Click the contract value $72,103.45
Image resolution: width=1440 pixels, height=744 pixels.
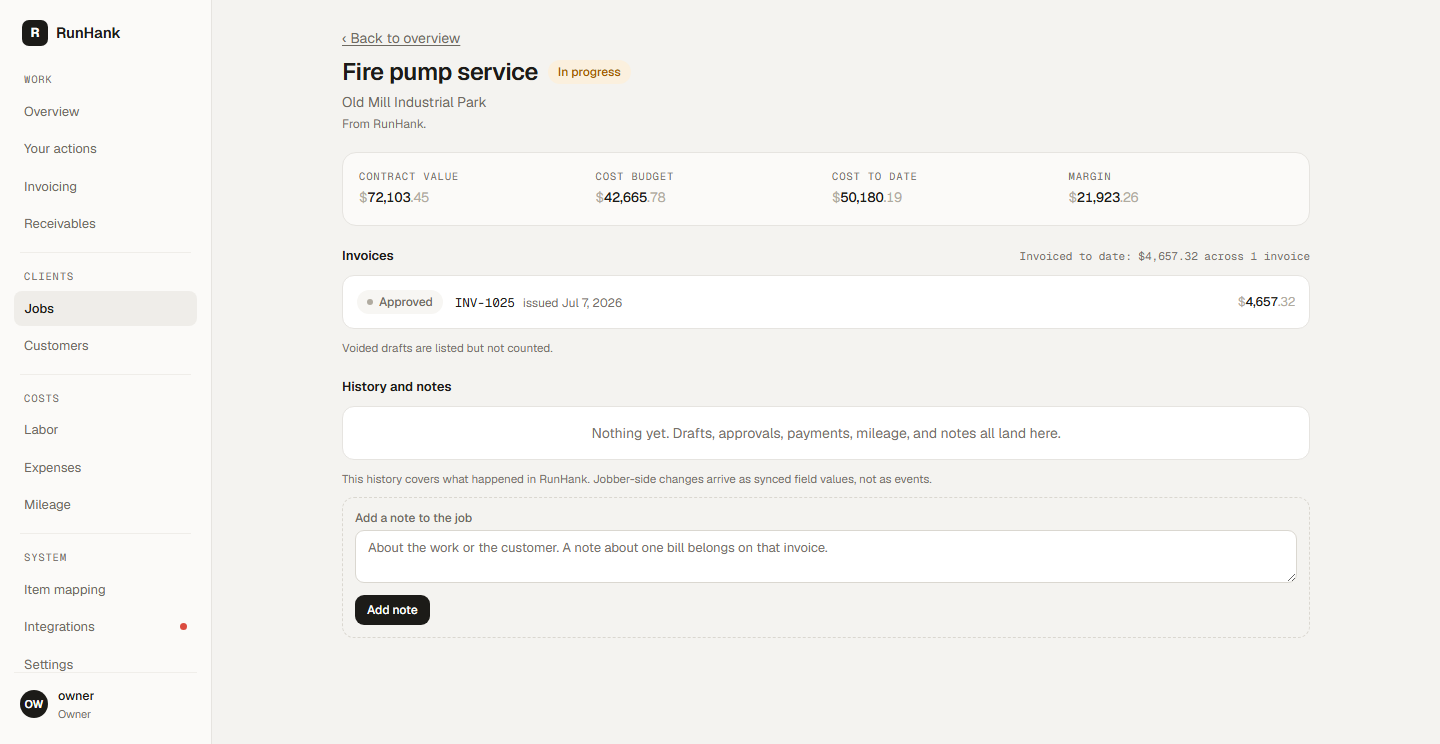click(x=394, y=197)
